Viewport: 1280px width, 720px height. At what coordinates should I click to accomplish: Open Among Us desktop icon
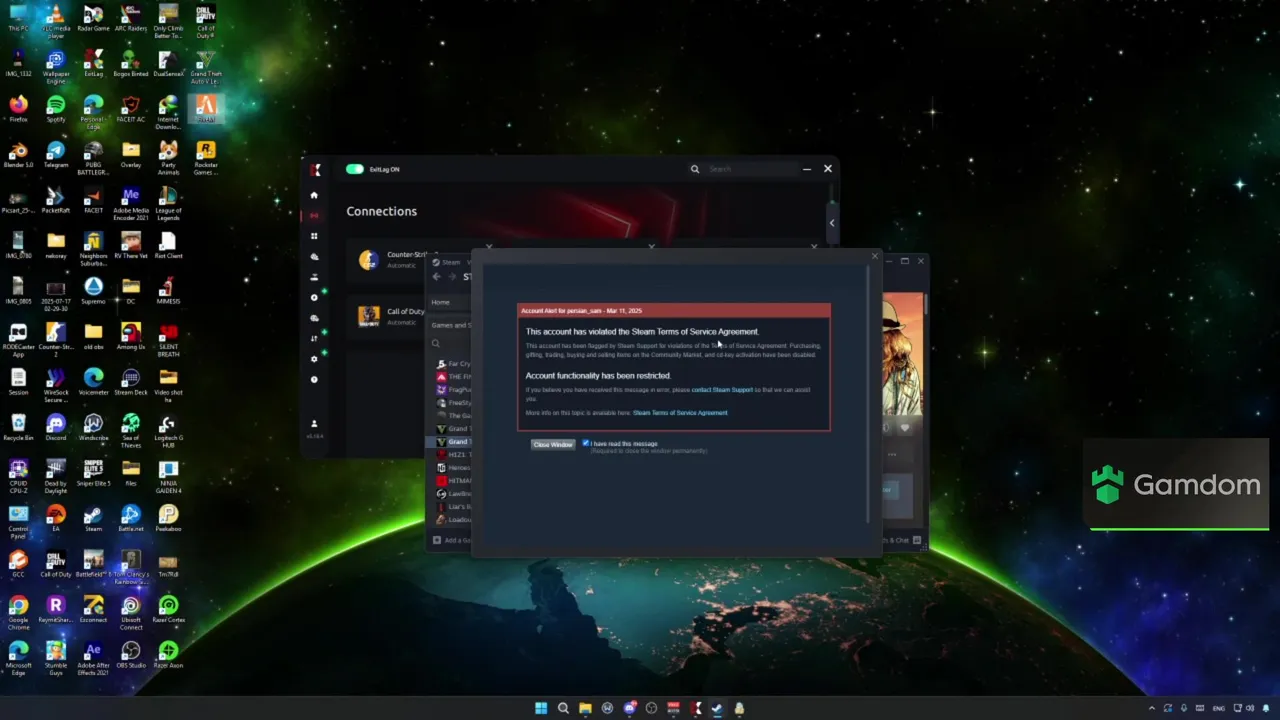tap(131, 336)
